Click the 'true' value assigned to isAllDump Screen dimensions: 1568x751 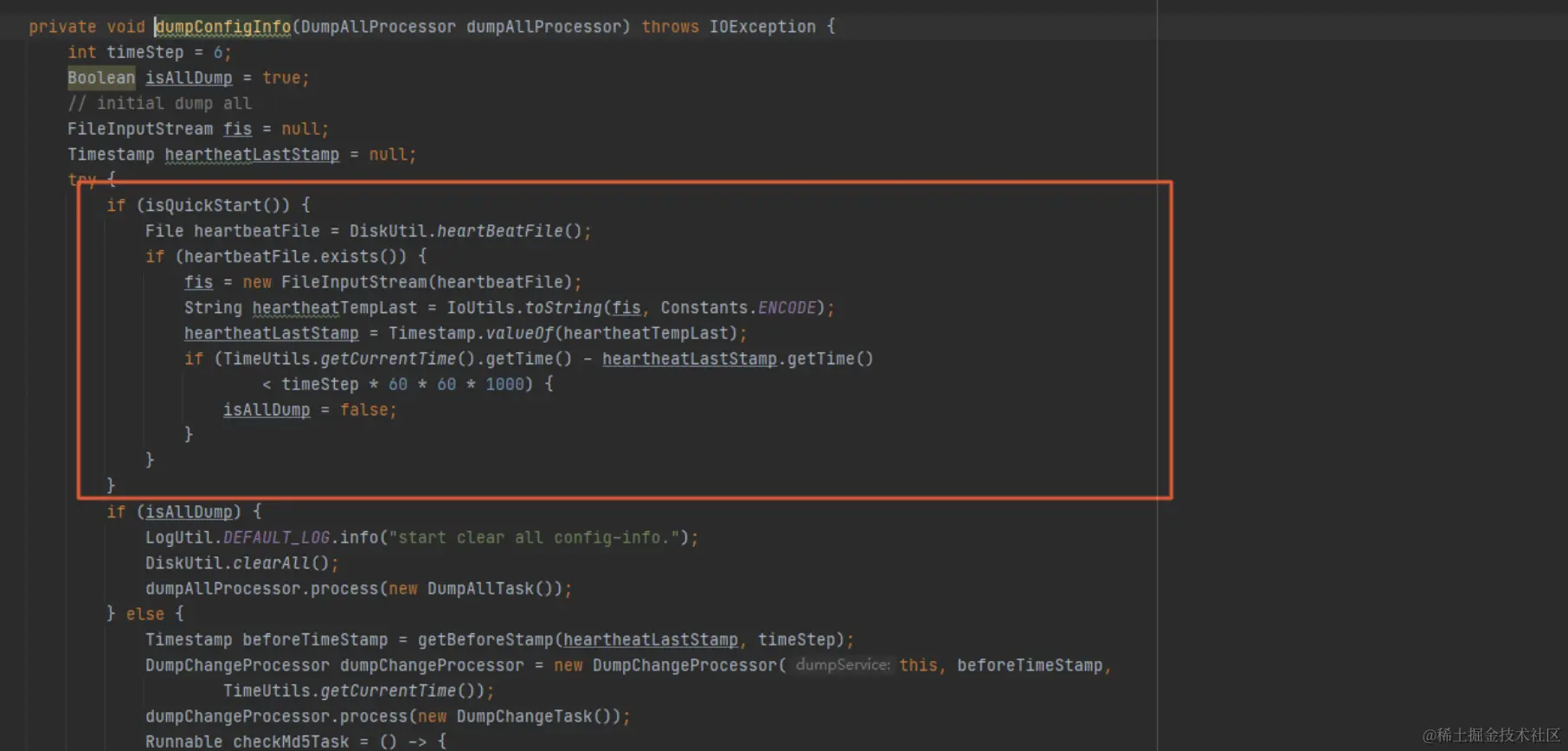coord(281,78)
